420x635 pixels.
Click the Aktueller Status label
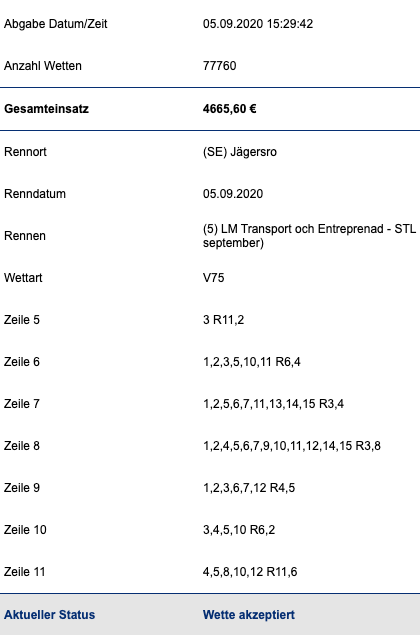point(49,615)
